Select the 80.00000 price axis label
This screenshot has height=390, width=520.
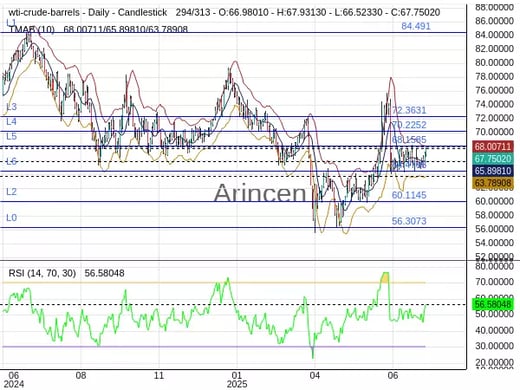pos(494,63)
